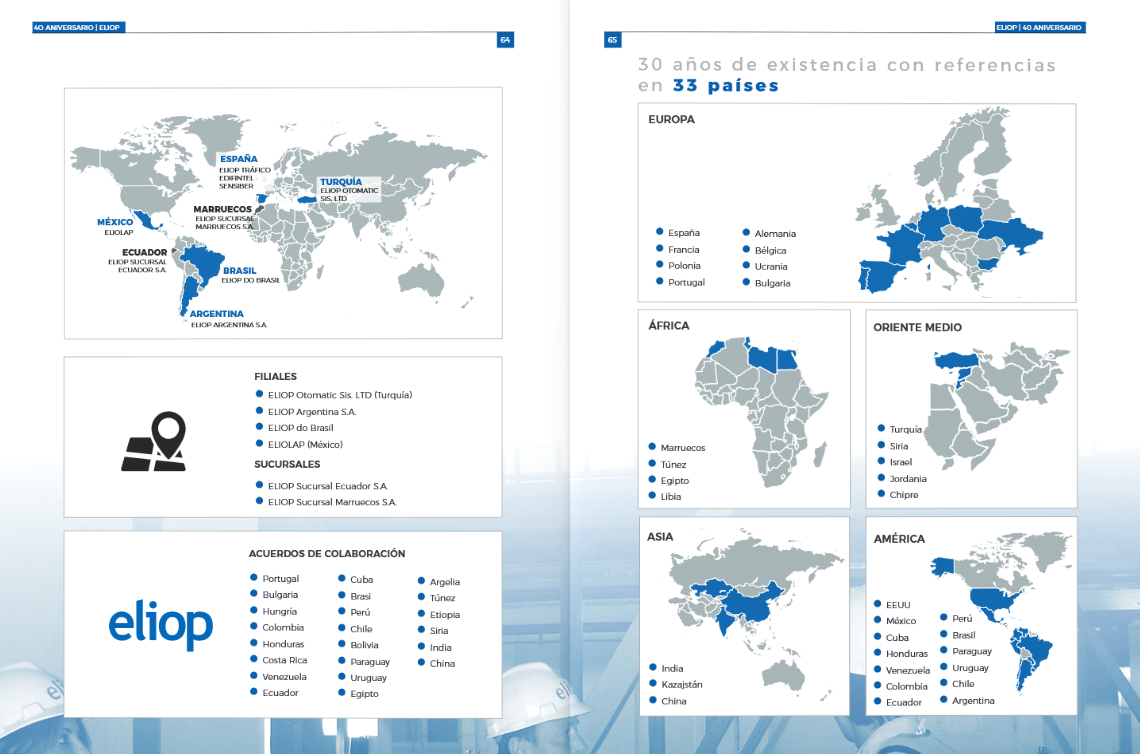Click the FILIALES section heading
Image resolution: width=1140 pixels, height=754 pixels.
pyautogui.click(x=275, y=377)
